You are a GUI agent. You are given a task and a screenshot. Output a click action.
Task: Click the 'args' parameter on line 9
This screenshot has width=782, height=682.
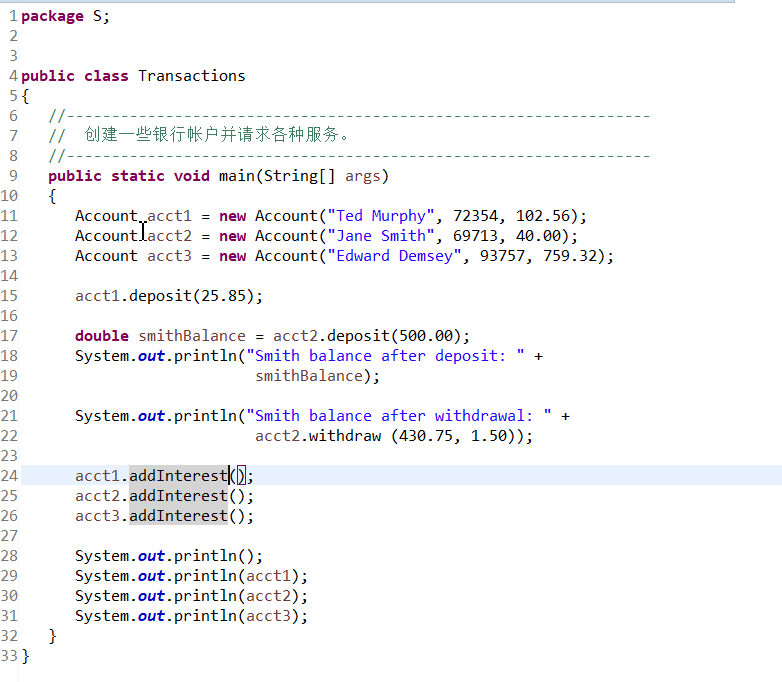(363, 177)
